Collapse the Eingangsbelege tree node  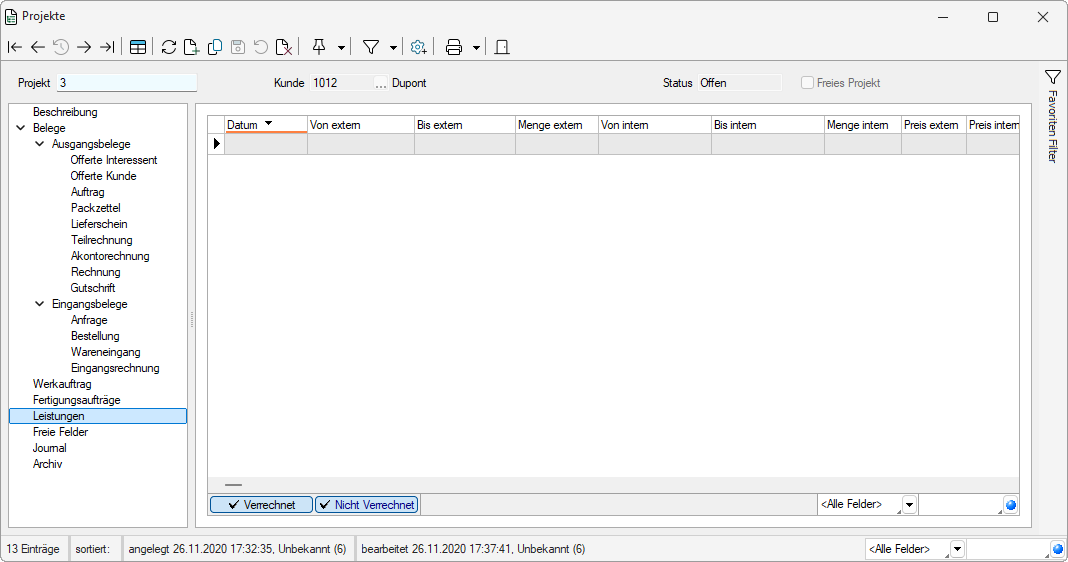40,304
